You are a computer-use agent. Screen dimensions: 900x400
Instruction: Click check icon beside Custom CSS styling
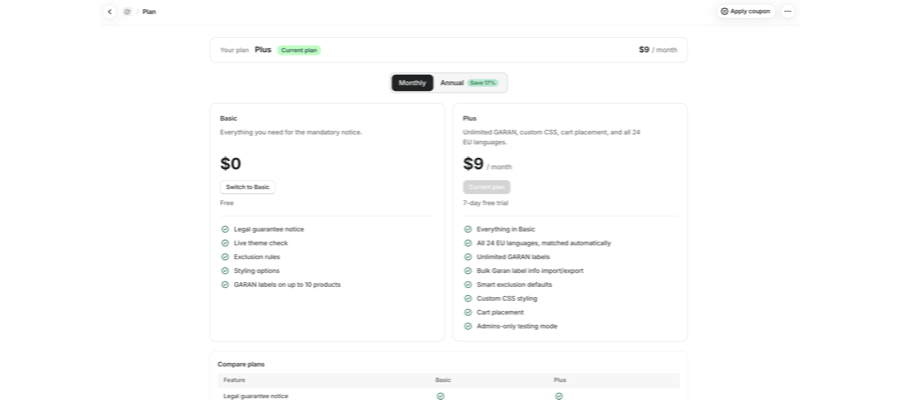[x=468, y=298]
